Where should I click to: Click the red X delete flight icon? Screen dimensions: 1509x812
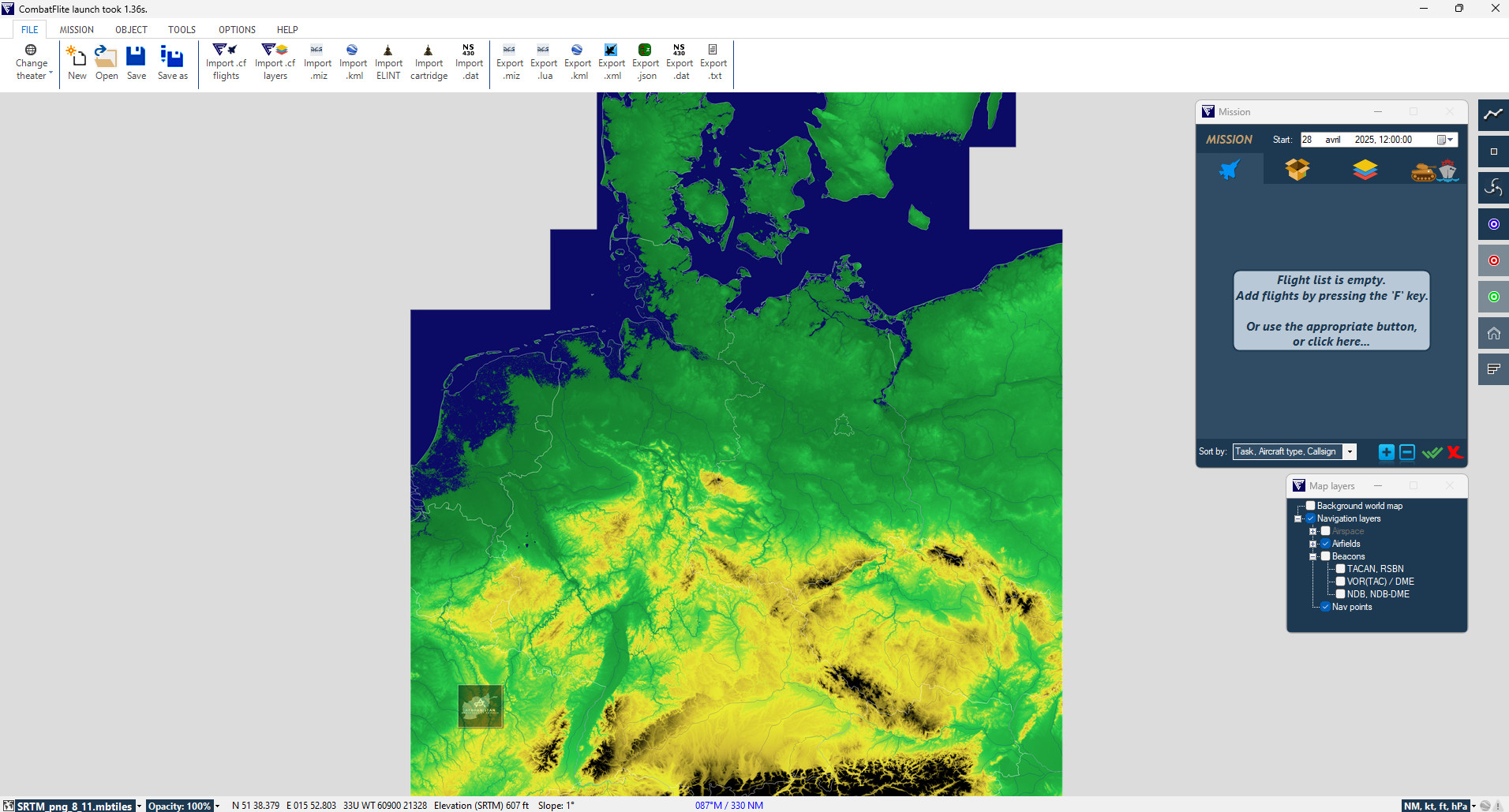coord(1455,452)
